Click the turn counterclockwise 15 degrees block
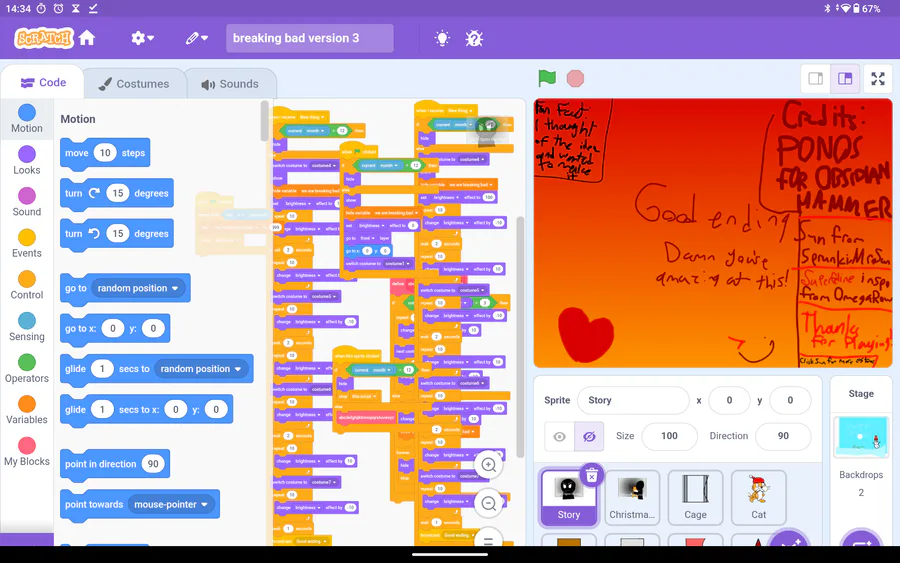Image resolution: width=900 pixels, height=563 pixels. click(x=117, y=234)
